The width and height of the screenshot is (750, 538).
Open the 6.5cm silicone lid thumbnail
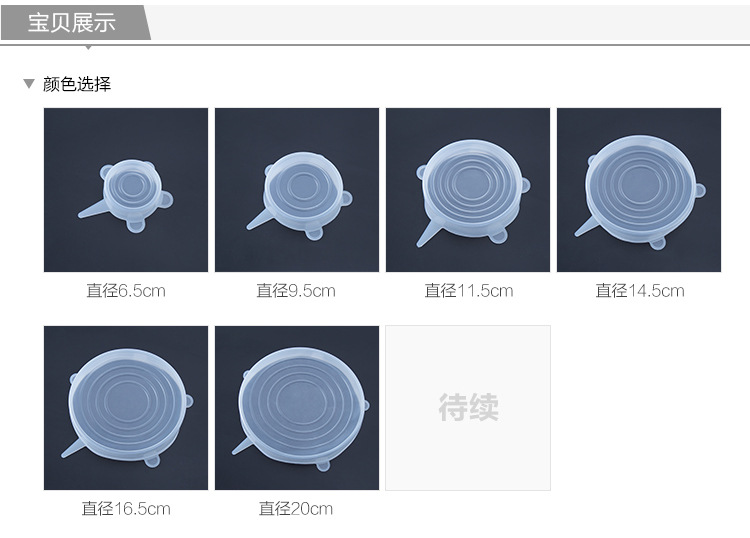pyautogui.click(x=126, y=190)
